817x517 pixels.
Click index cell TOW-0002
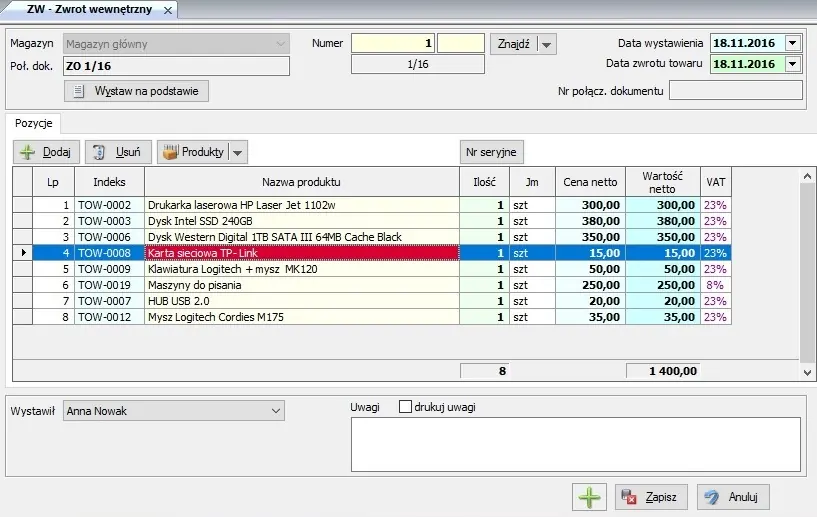click(109, 205)
